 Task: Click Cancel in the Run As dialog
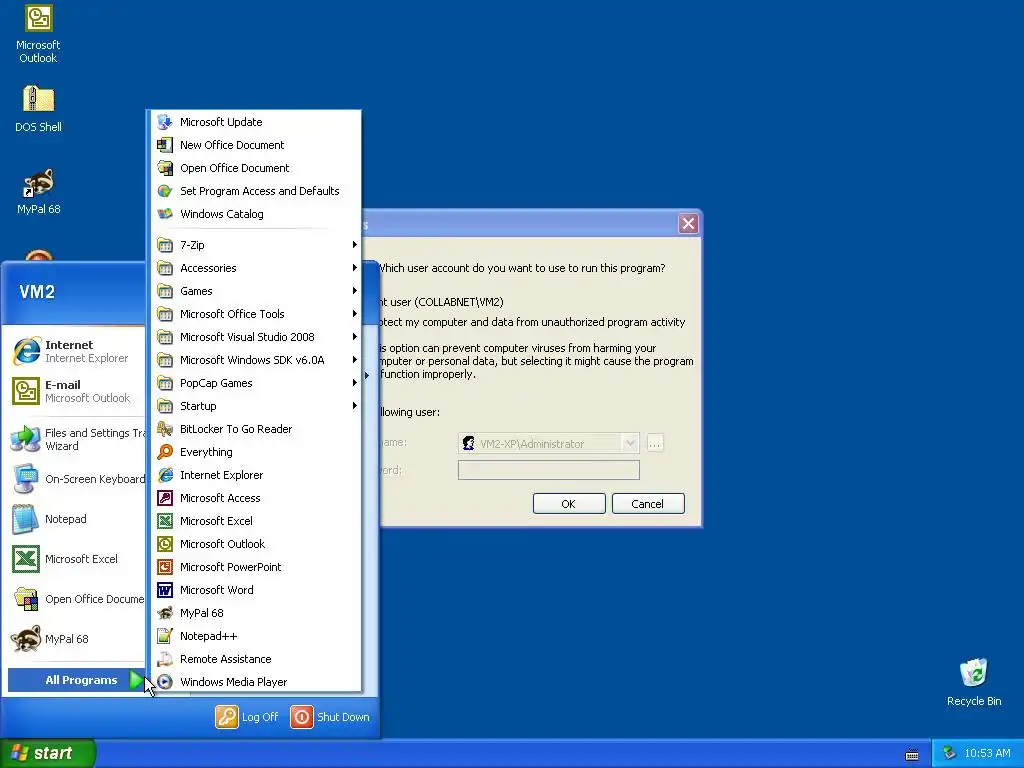point(648,504)
